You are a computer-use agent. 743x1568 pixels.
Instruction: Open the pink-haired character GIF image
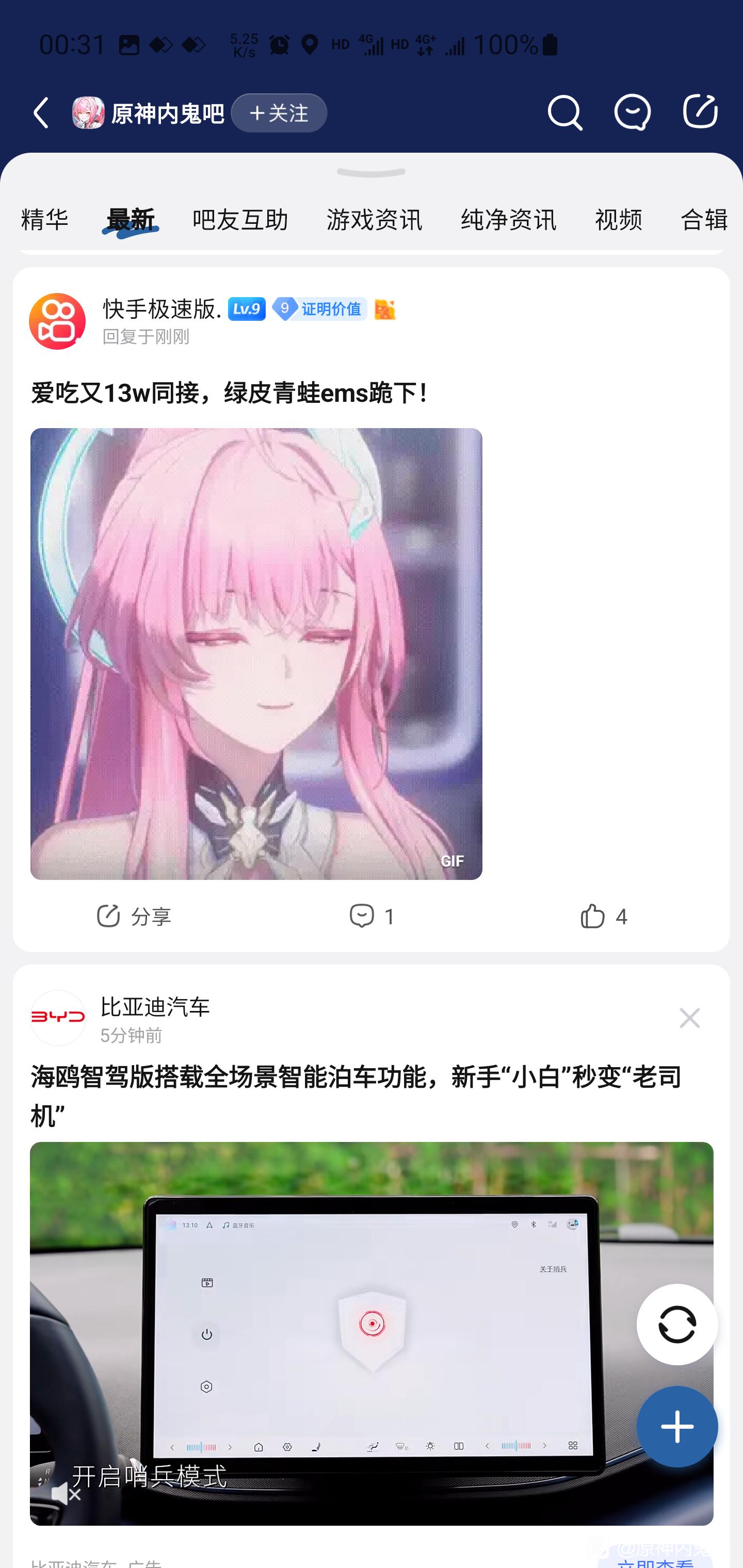pos(256,654)
